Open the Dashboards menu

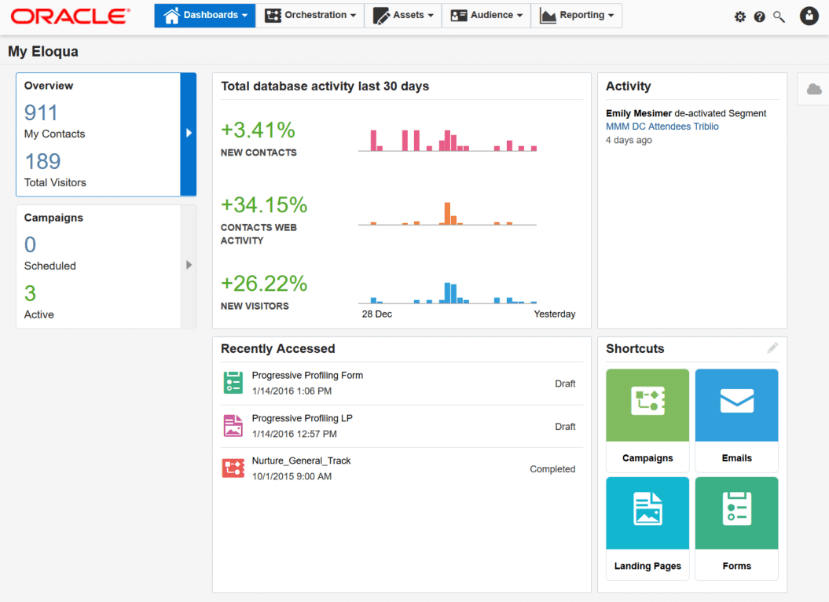205,16
